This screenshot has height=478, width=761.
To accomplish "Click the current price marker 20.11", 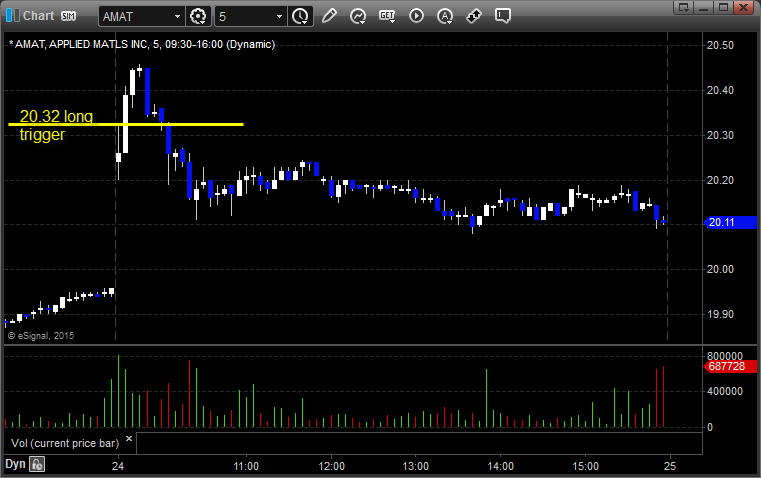I will click(730, 222).
